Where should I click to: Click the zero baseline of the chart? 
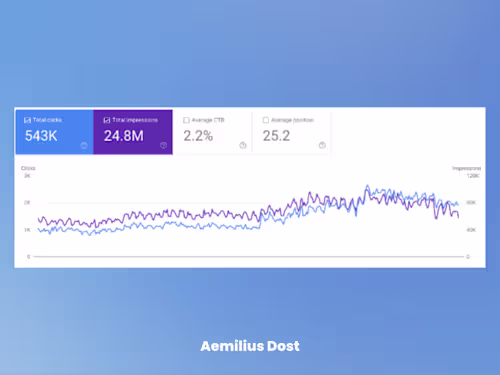tap(248, 257)
